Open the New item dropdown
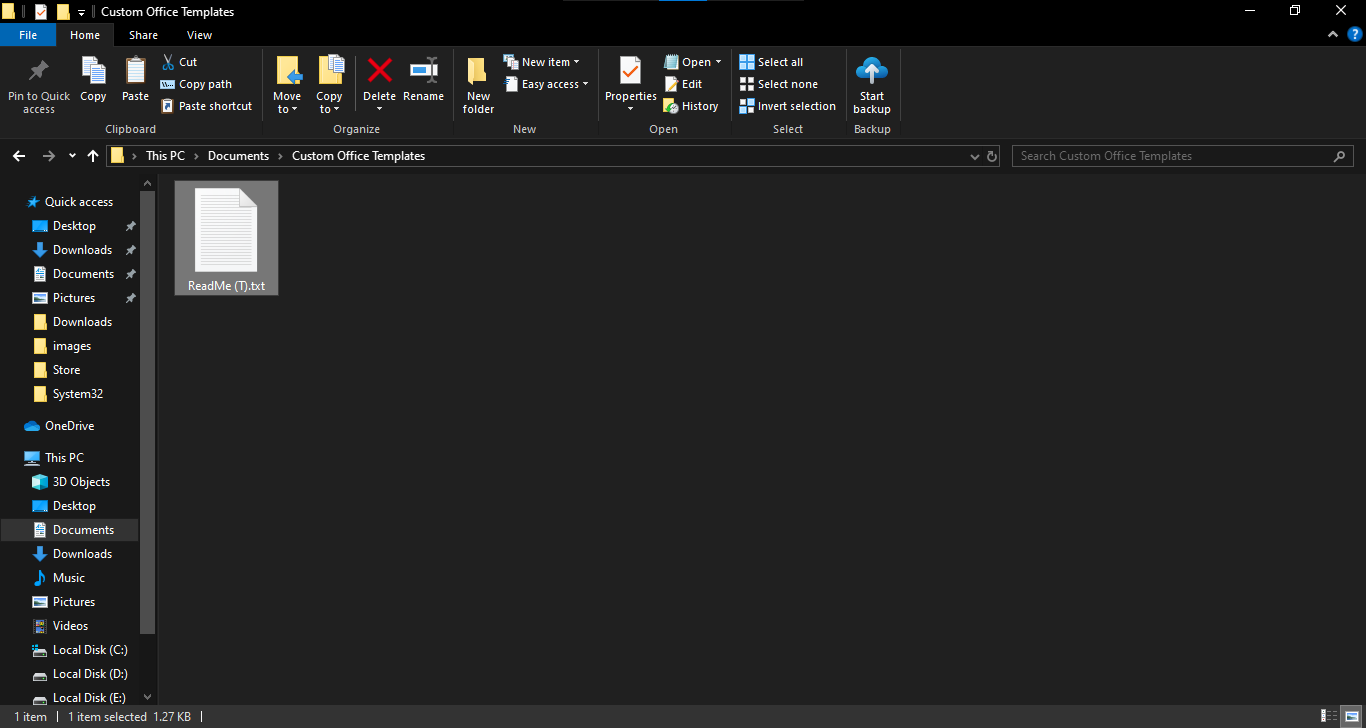The width and height of the screenshot is (1366, 728). point(541,62)
